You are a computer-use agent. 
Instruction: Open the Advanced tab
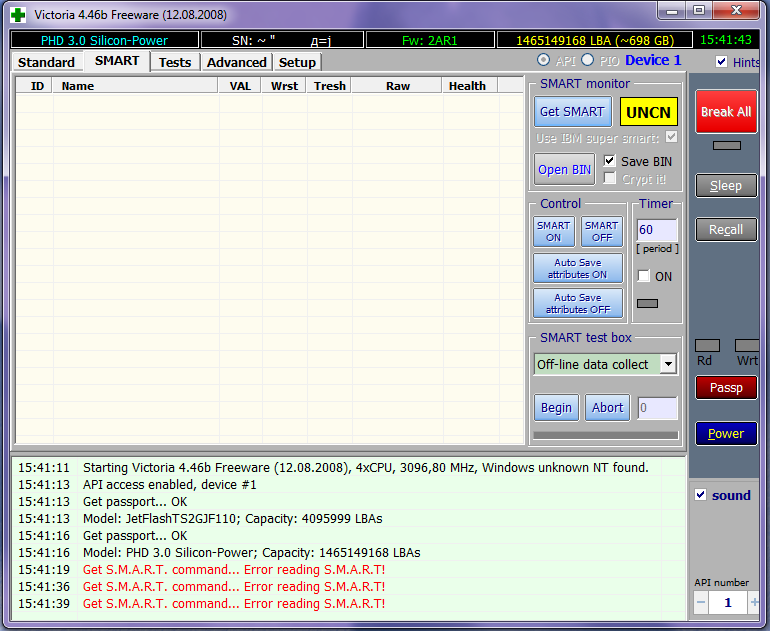click(x=236, y=62)
